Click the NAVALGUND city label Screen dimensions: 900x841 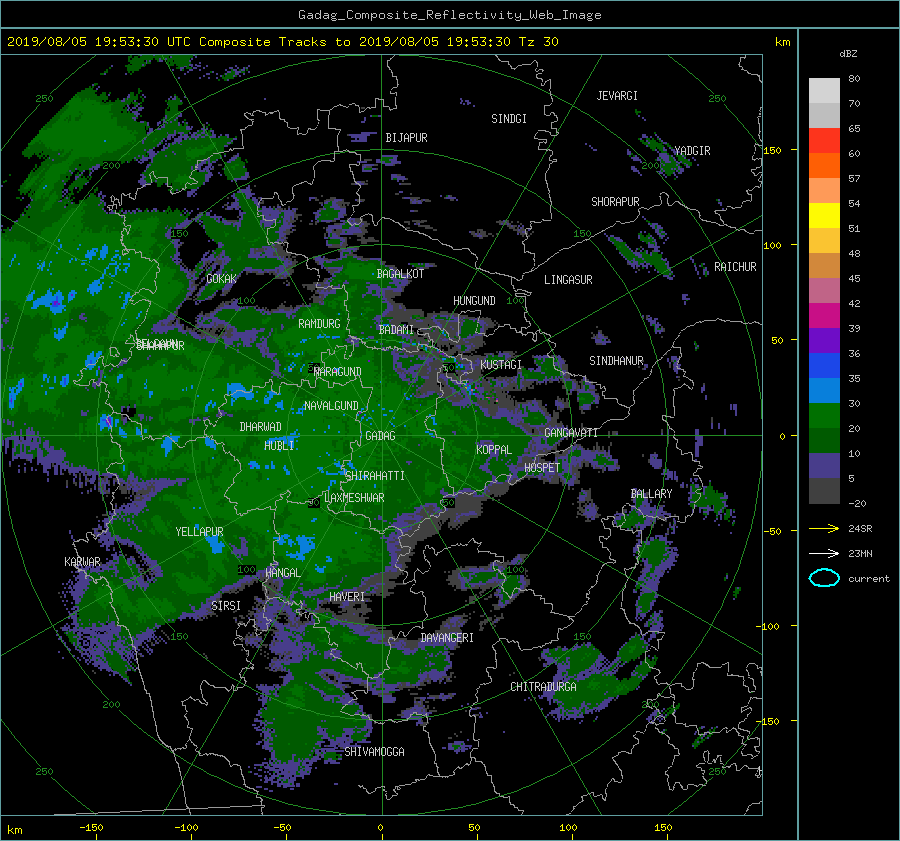pos(331,406)
